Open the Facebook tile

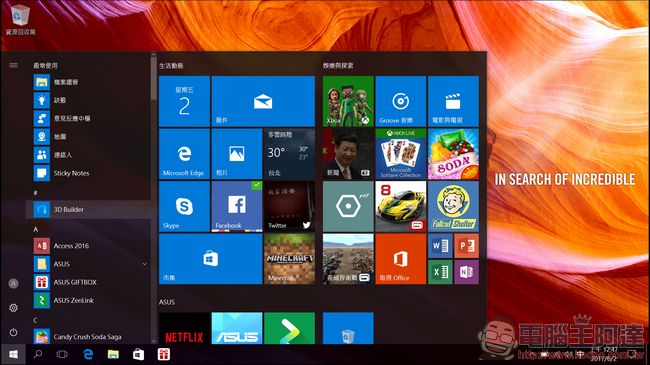pos(237,207)
